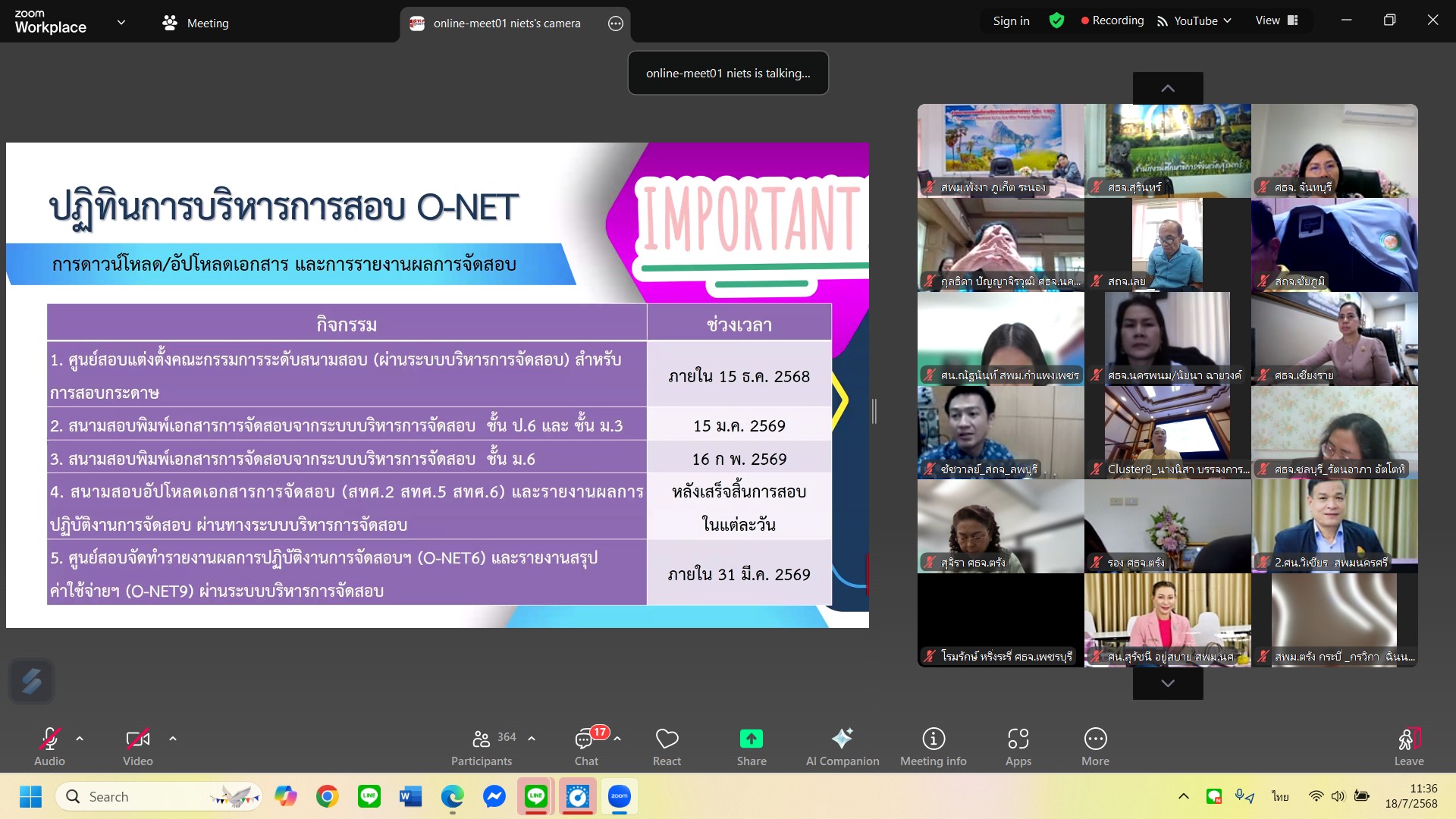The height and width of the screenshot is (819, 1456).
Task: Expand the Zoom Workplace dropdown chevron
Action: 121,22
